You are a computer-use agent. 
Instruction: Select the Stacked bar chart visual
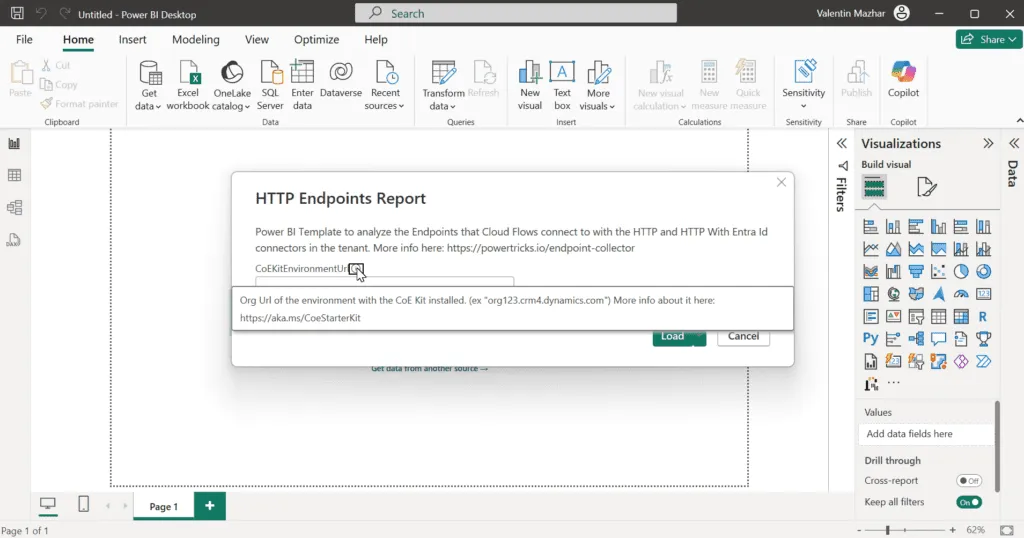871,227
